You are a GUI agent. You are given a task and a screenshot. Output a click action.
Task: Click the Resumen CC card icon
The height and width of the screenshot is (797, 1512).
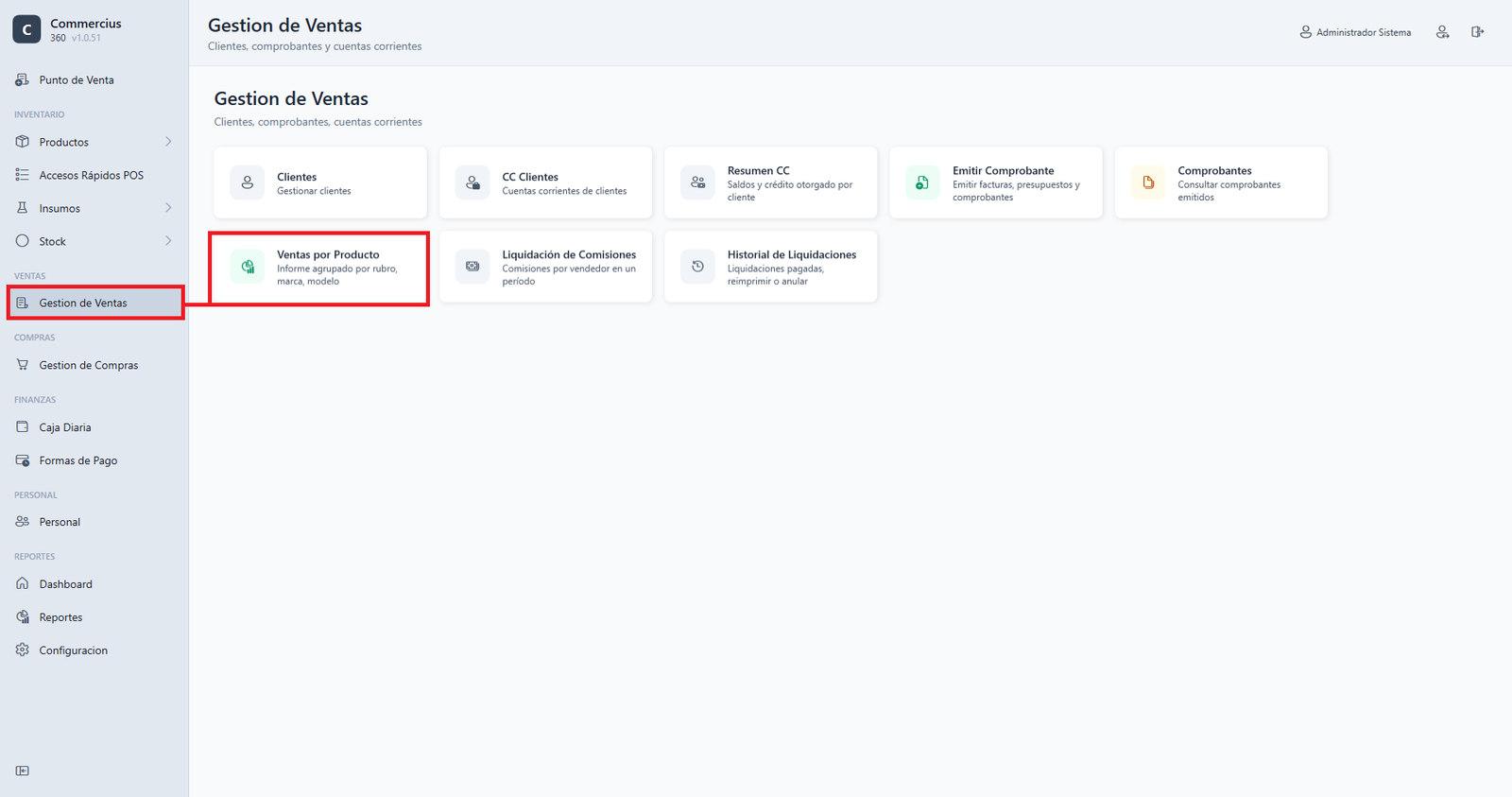coord(697,182)
